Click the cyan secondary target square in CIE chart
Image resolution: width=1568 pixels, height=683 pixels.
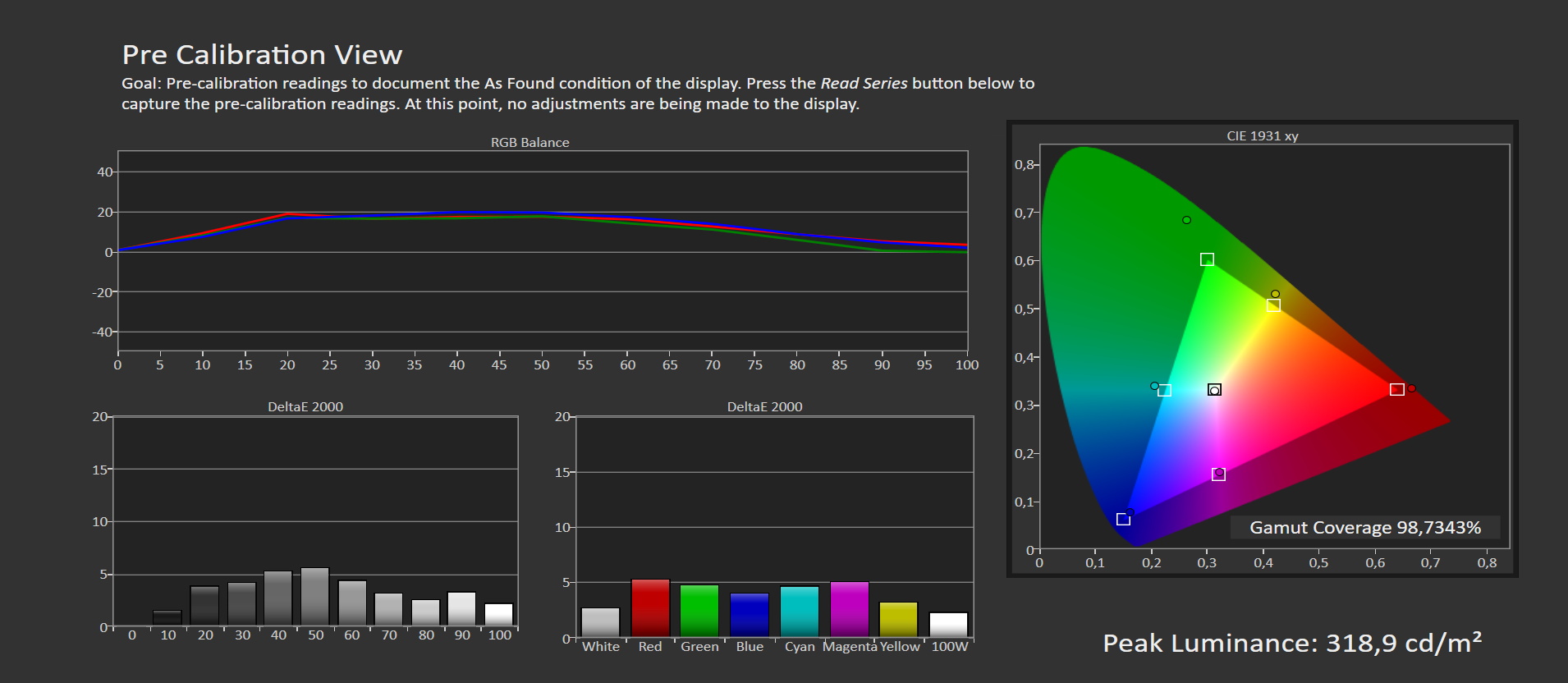click(x=1164, y=390)
